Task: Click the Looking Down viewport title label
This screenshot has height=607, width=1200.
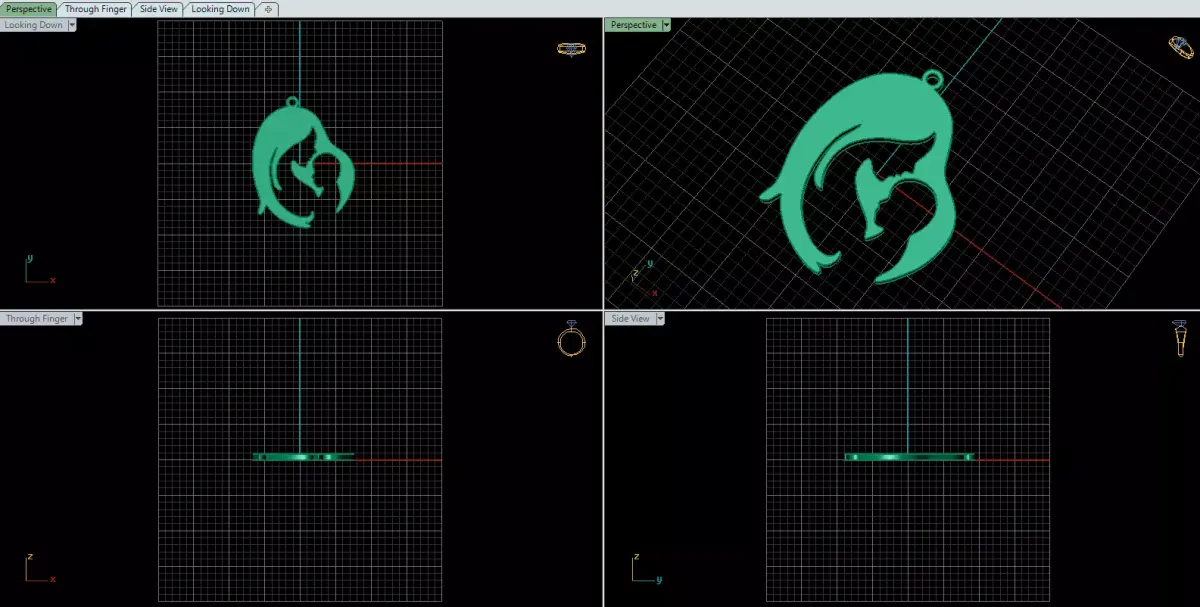Action: [x=34, y=25]
